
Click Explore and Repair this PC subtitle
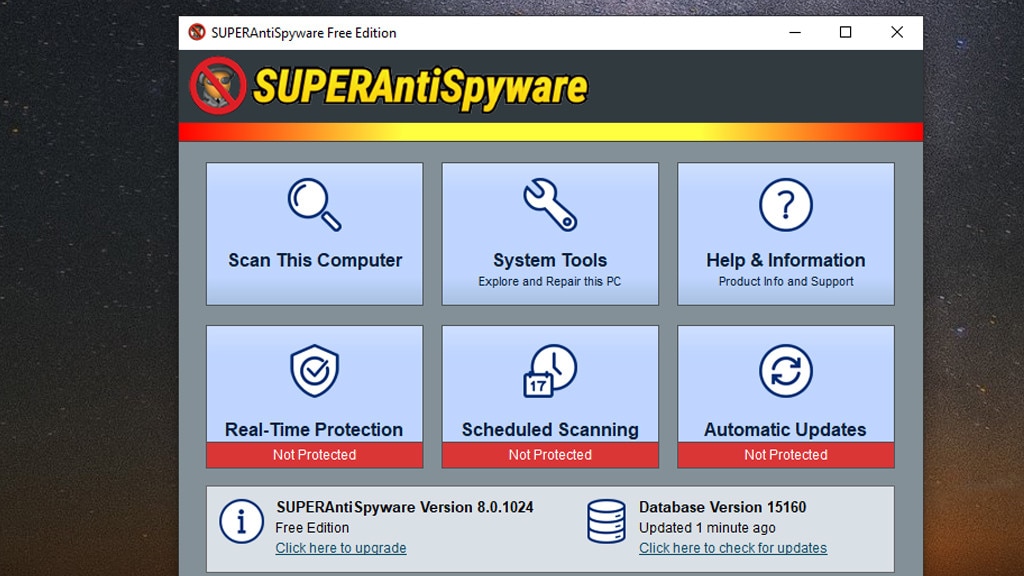pyautogui.click(x=550, y=281)
